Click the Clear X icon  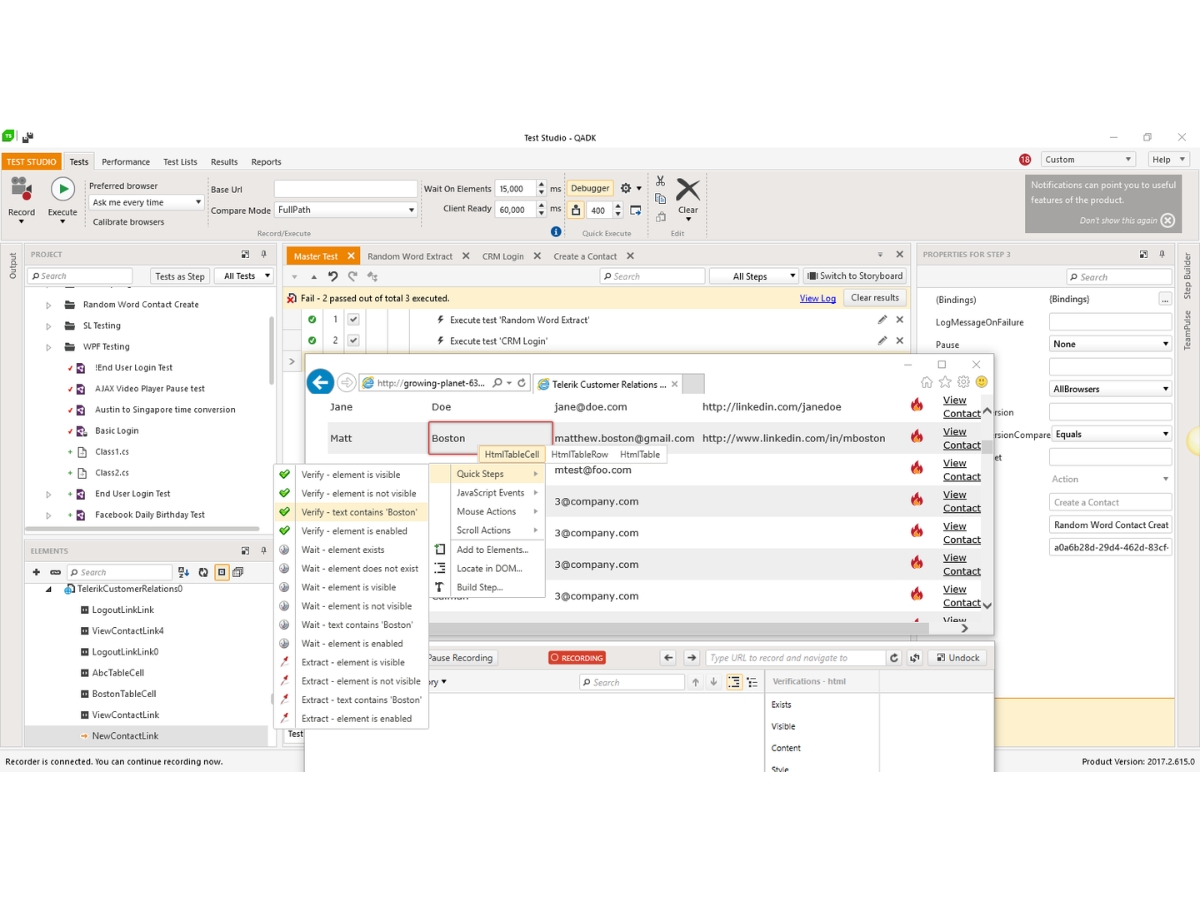tap(688, 189)
